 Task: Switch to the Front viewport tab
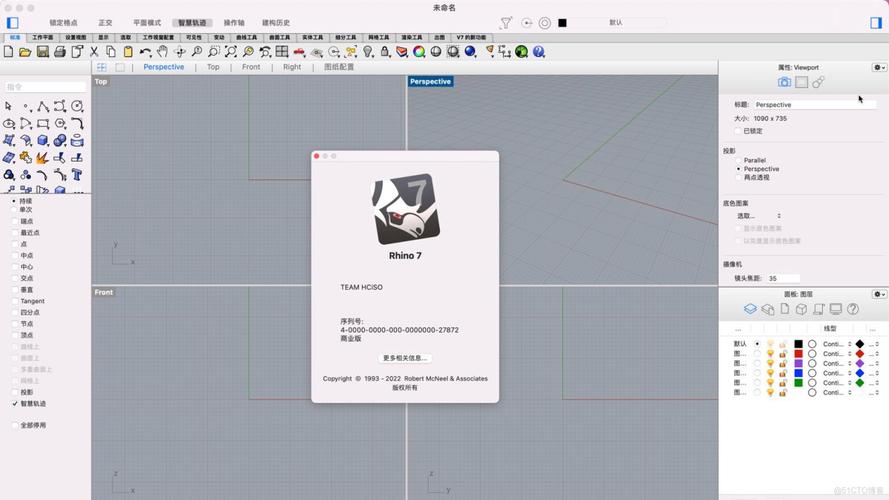point(251,67)
